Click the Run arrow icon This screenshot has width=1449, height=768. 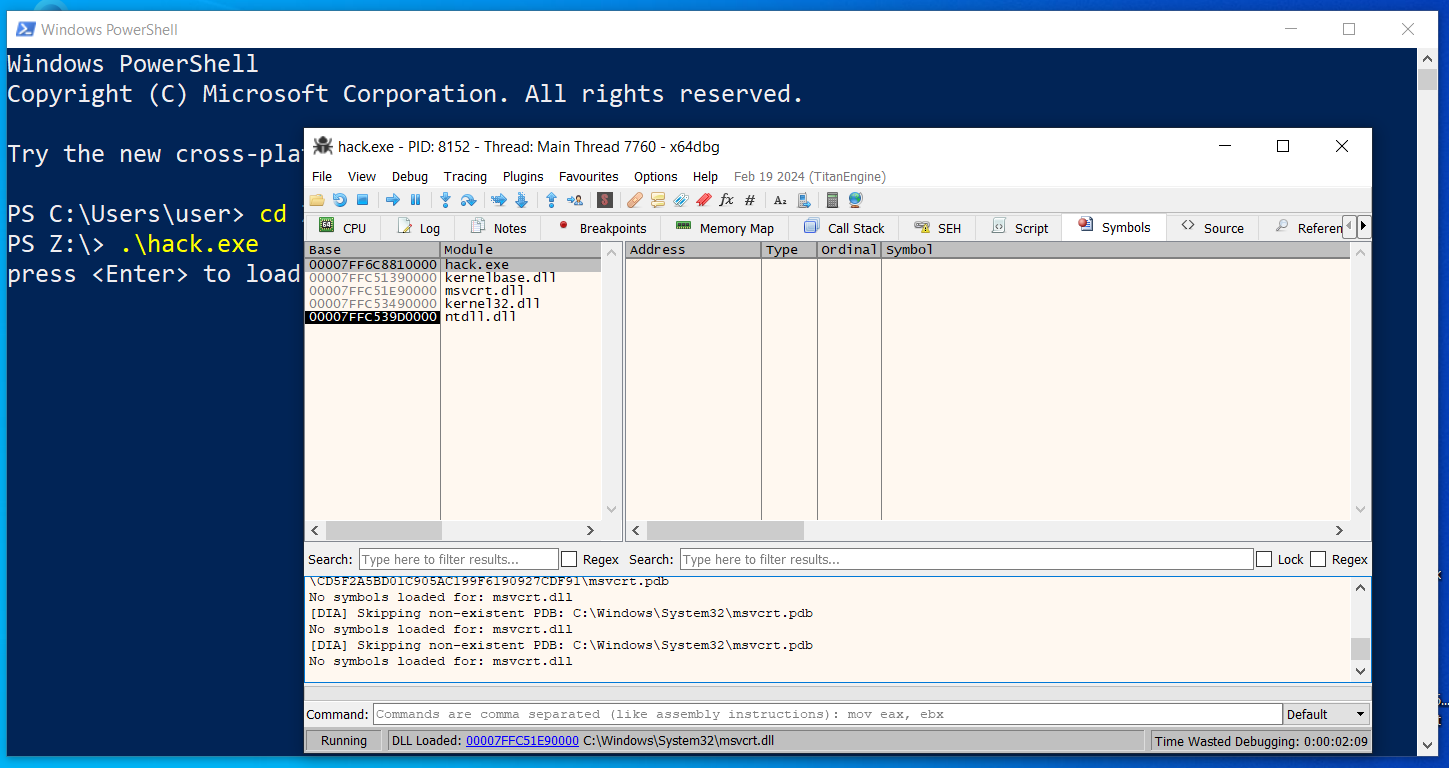tap(392, 200)
